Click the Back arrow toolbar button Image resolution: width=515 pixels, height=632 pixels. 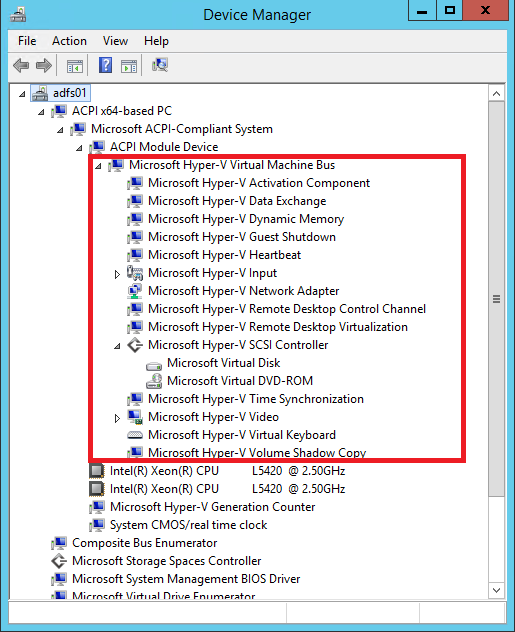[21, 65]
